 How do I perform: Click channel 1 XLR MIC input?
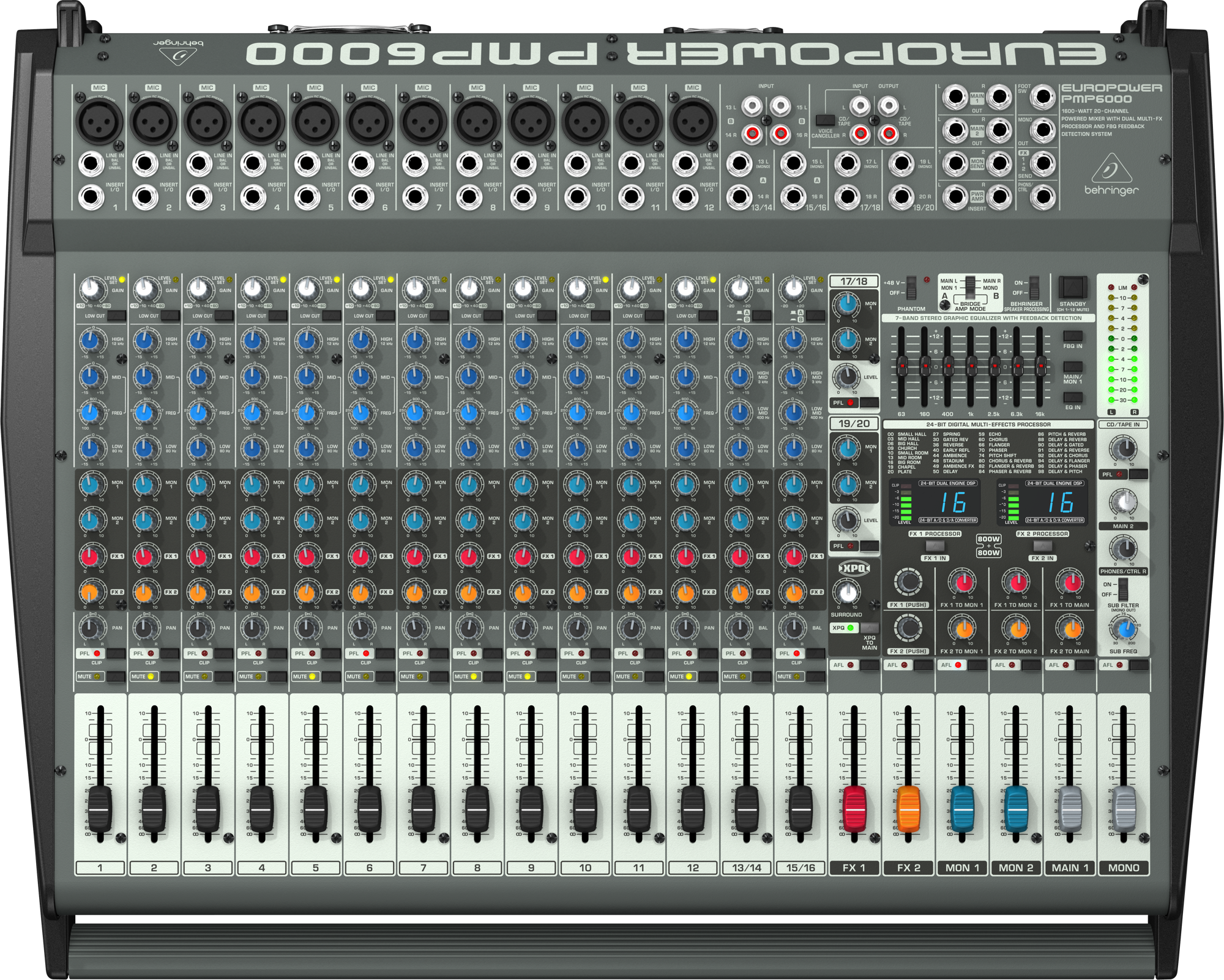(x=99, y=121)
